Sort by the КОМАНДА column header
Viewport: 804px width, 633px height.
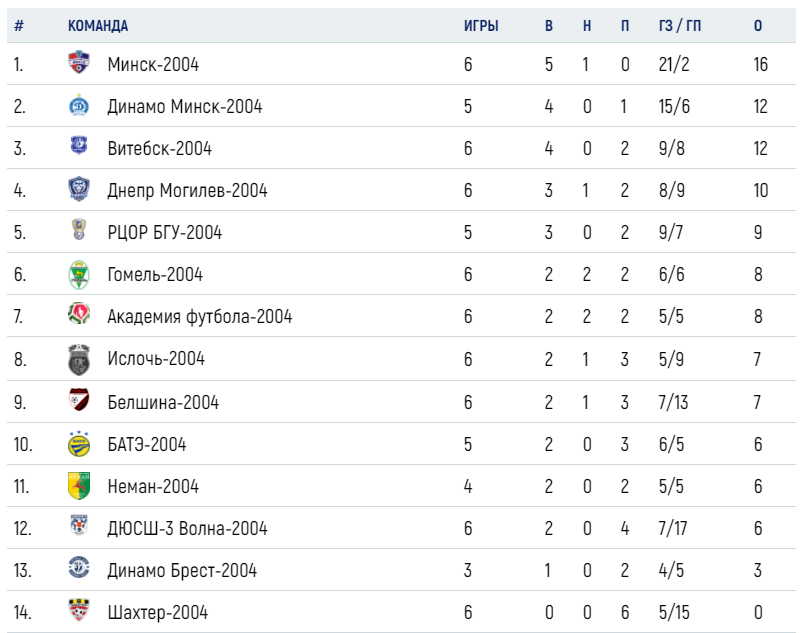click(98, 26)
